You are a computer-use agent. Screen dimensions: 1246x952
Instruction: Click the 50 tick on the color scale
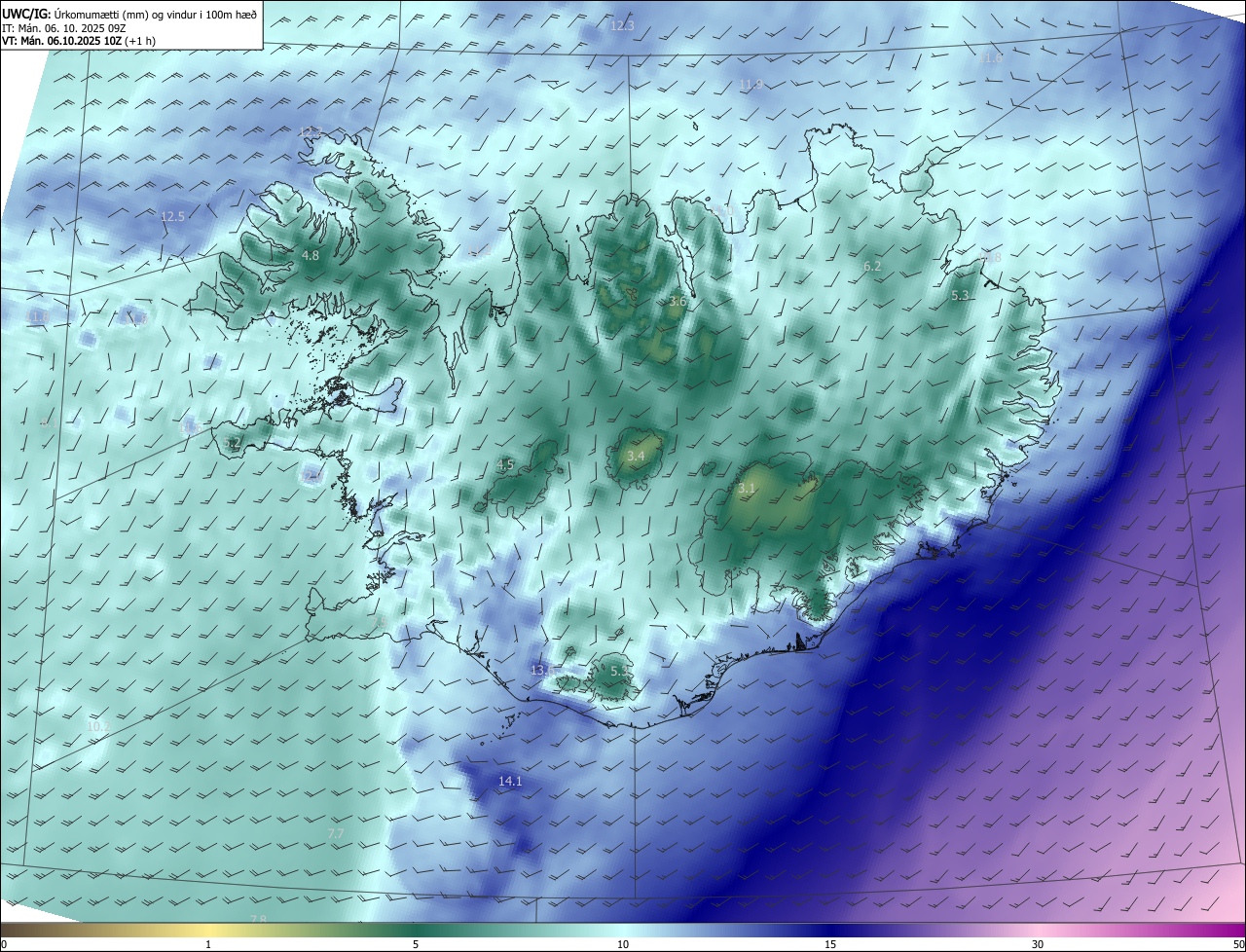coord(1238,944)
